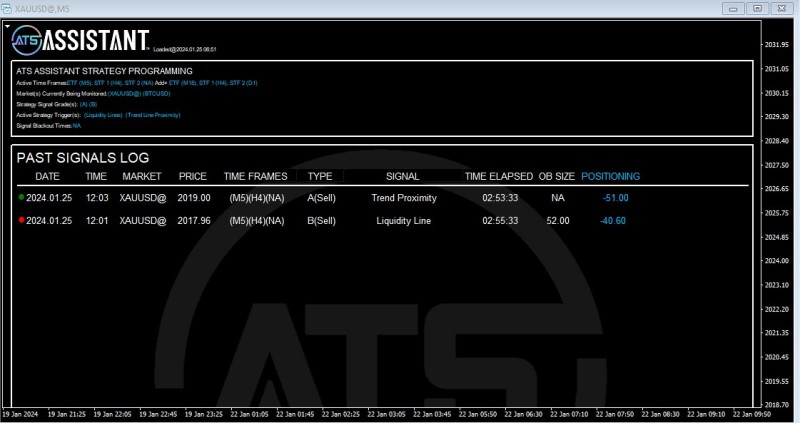This screenshot has height=423, width=800.
Task: Click the date cell in the 12:01 row
Action: click(49, 221)
